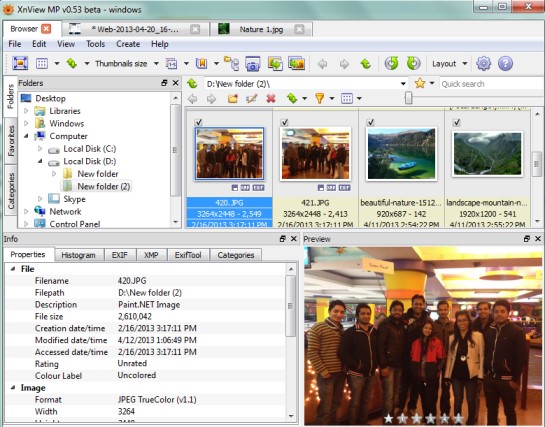Toggle checkbox above 421.JPG thumbnail
This screenshot has height=427, width=545.
click(x=284, y=122)
